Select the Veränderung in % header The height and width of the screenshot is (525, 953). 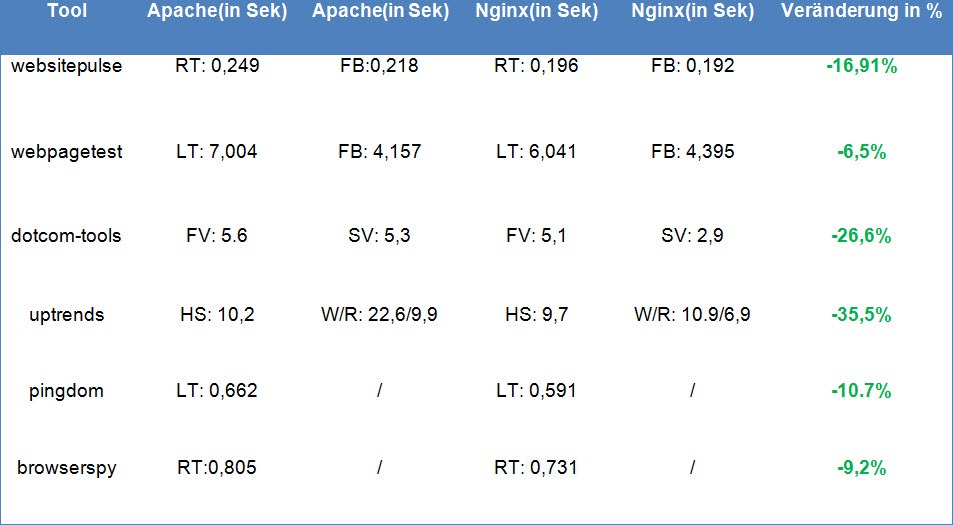click(x=861, y=12)
